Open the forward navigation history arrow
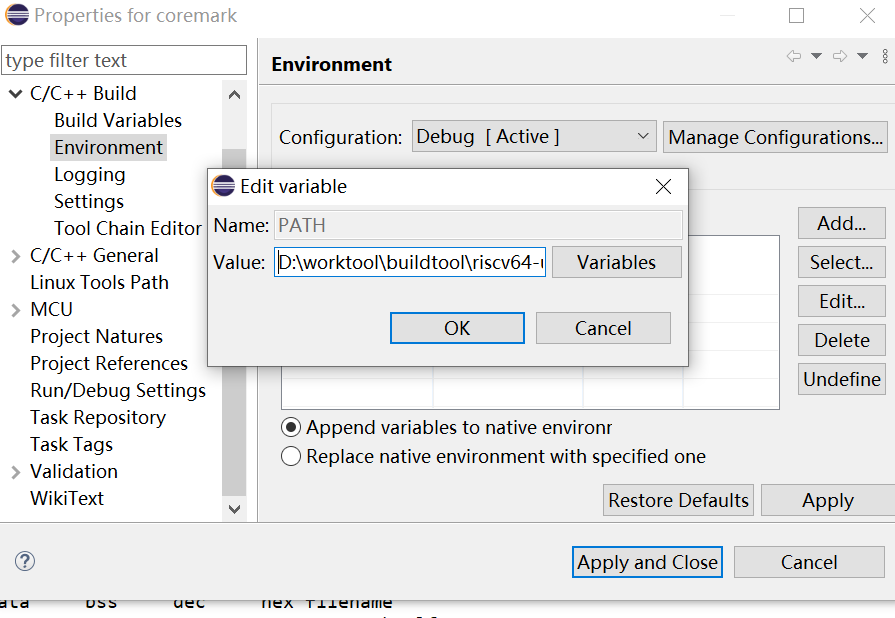This screenshot has width=895, height=618. 861,55
